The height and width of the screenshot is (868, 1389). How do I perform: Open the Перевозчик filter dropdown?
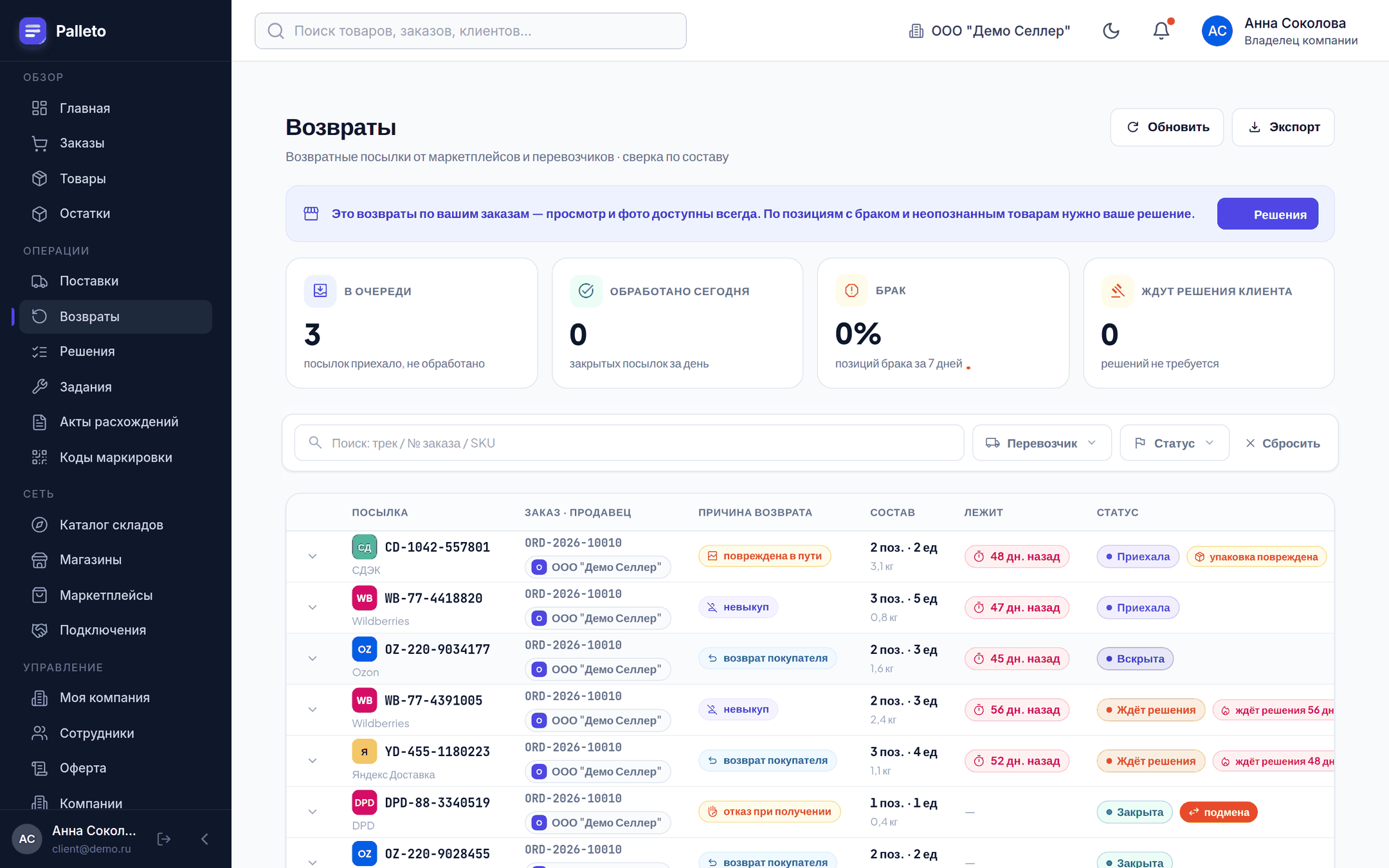(1042, 443)
